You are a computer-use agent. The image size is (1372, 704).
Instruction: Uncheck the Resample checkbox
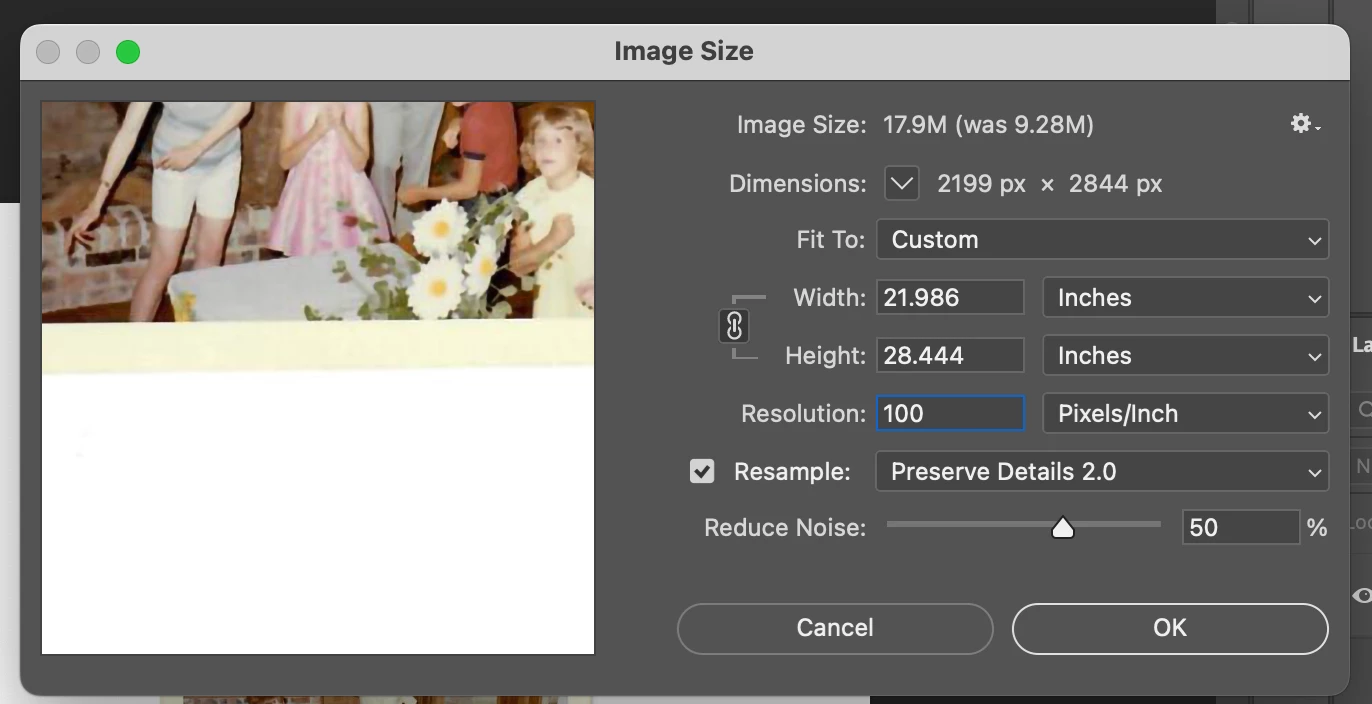(x=702, y=471)
